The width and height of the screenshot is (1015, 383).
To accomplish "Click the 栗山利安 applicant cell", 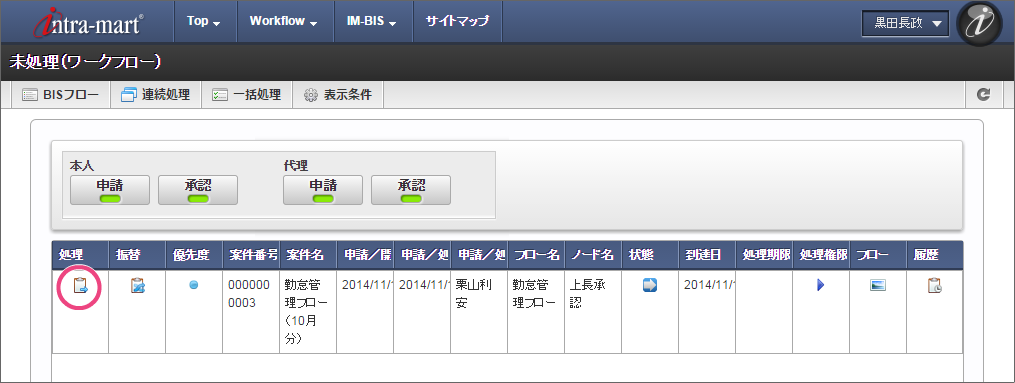I will click(479, 312).
